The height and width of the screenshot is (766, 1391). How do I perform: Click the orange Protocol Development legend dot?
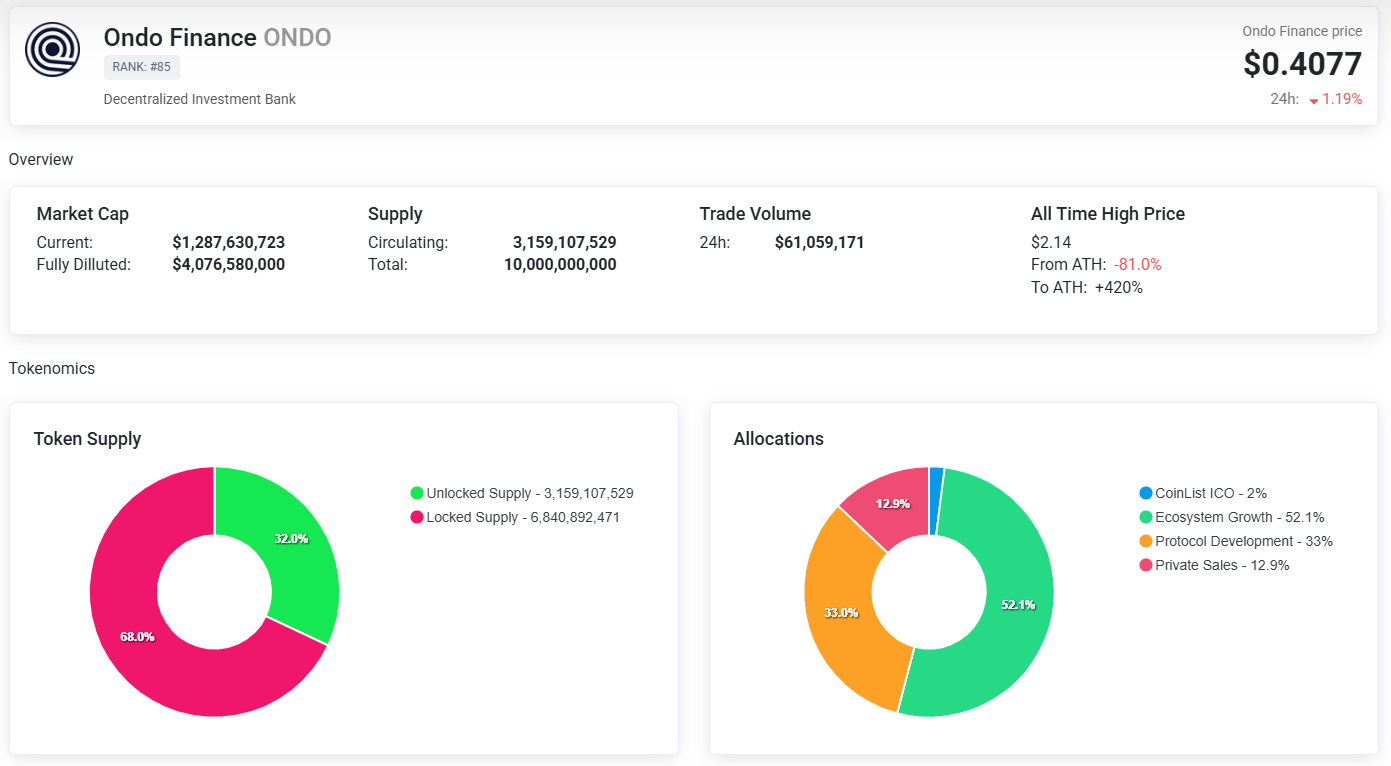point(1146,541)
